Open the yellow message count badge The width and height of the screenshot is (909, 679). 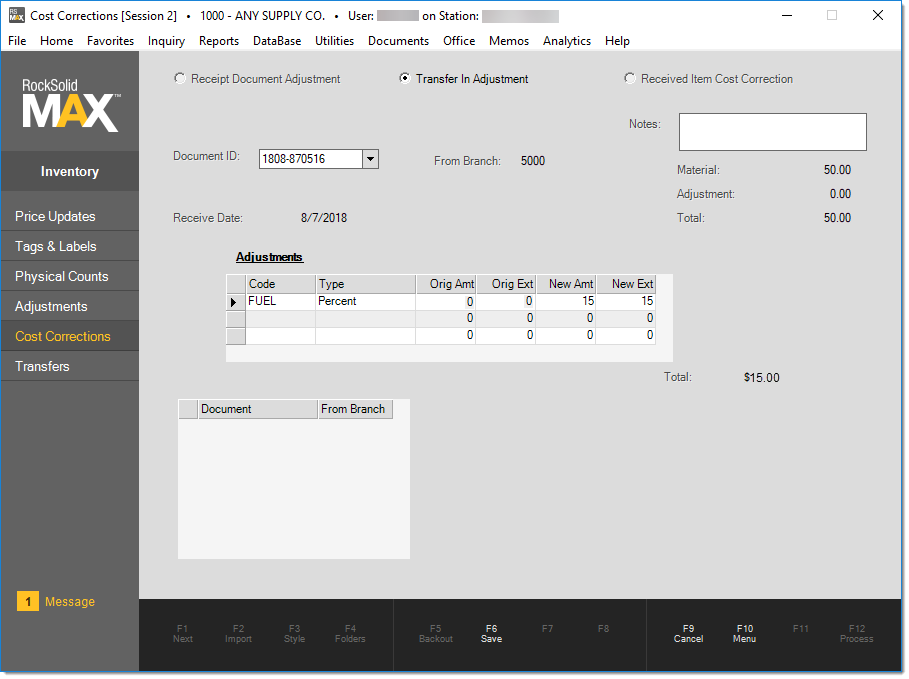[x=28, y=601]
